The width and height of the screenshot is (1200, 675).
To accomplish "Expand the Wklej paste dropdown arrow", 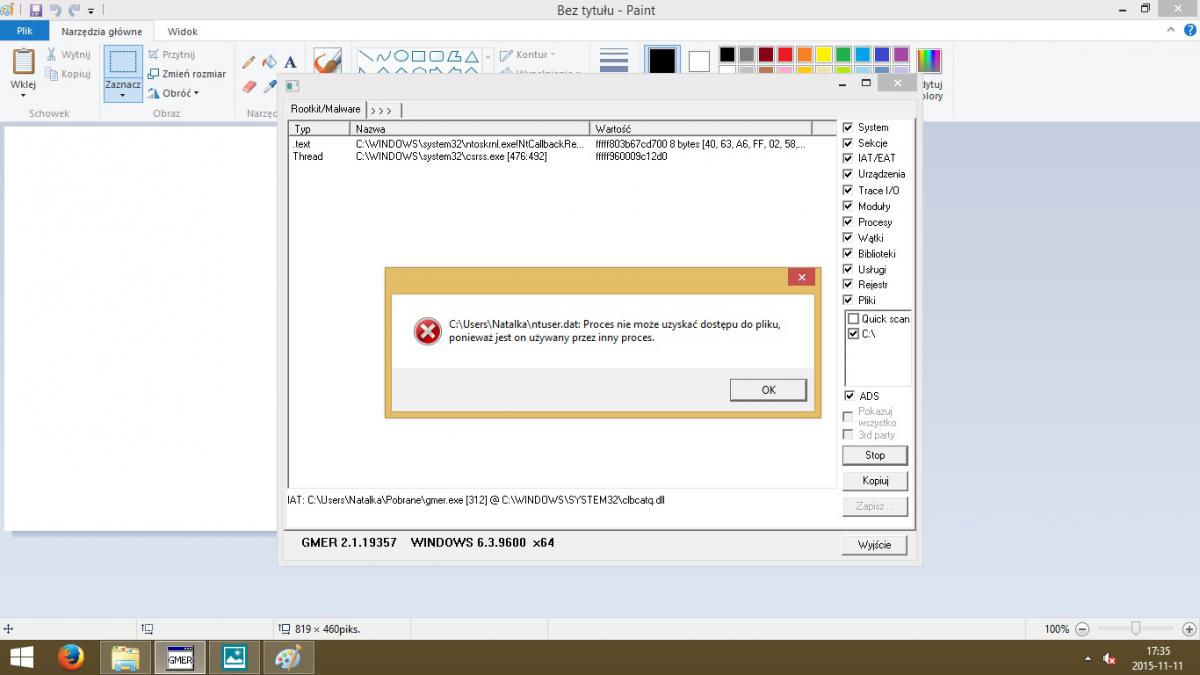I will [24, 96].
